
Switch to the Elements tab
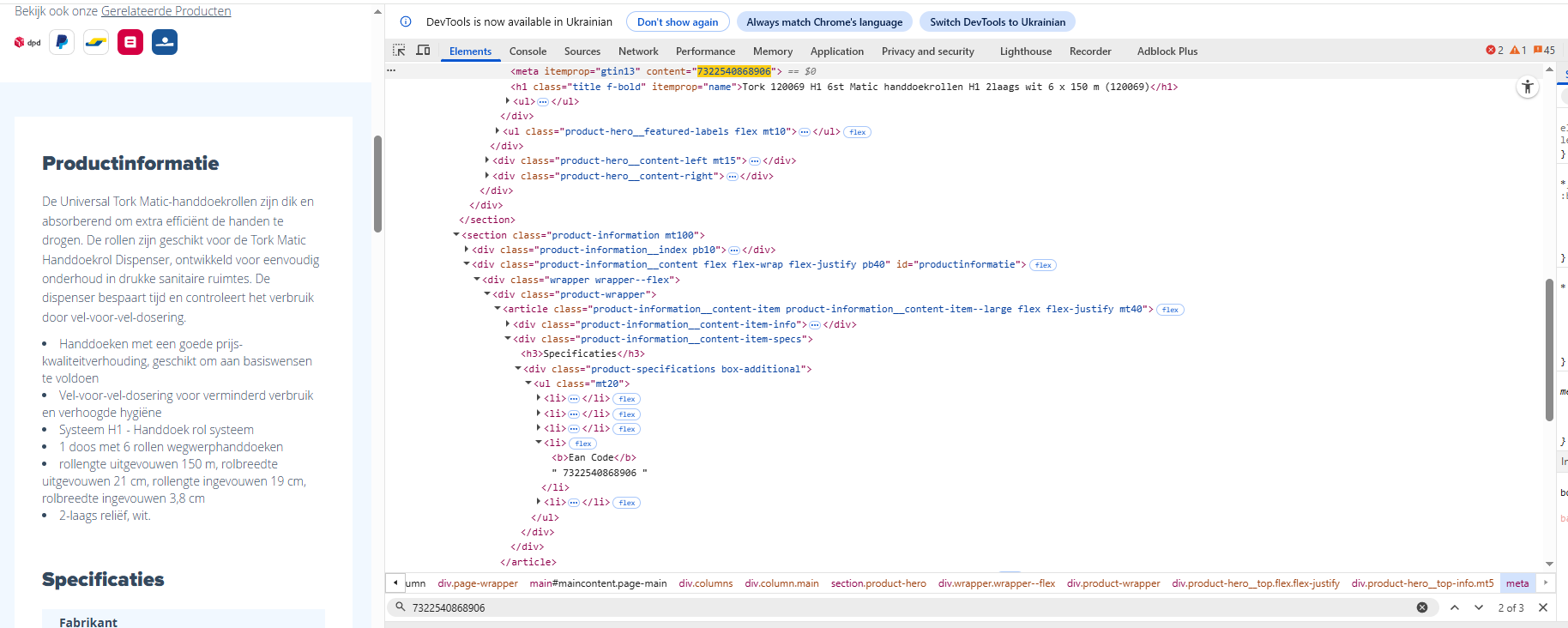pyautogui.click(x=470, y=51)
